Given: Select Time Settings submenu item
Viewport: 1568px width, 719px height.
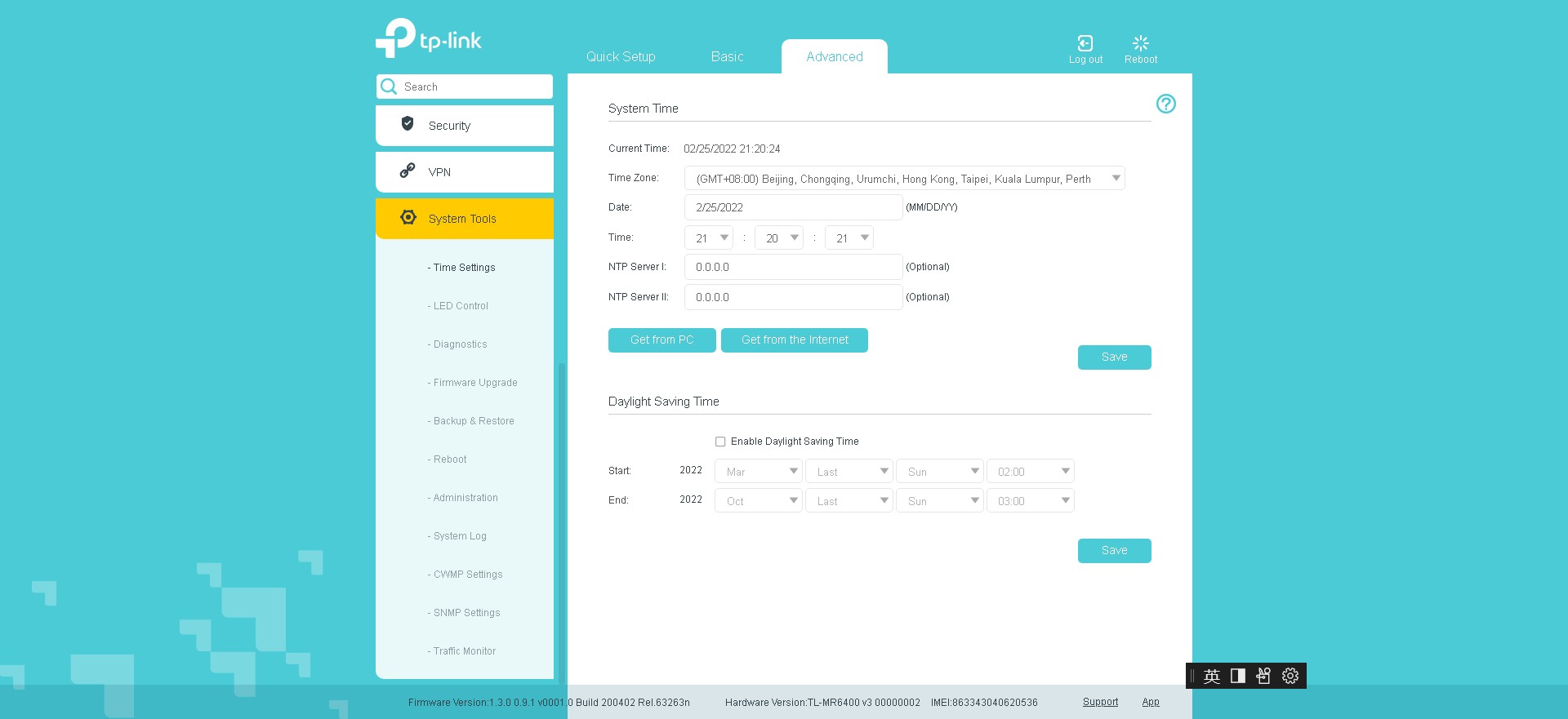Looking at the screenshot, I should 461,268.
